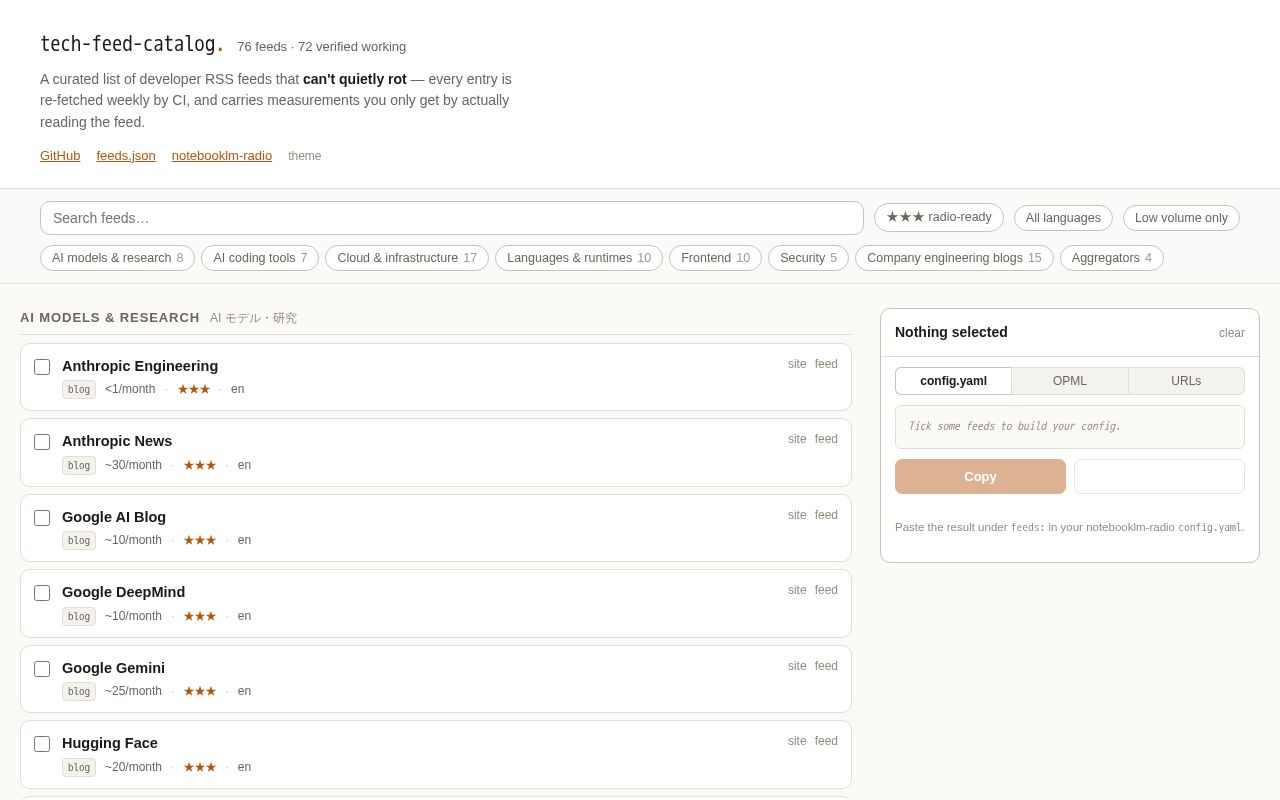1280x800 pixels.
Task: Filter by AI models & research
Action: [118, 258]
